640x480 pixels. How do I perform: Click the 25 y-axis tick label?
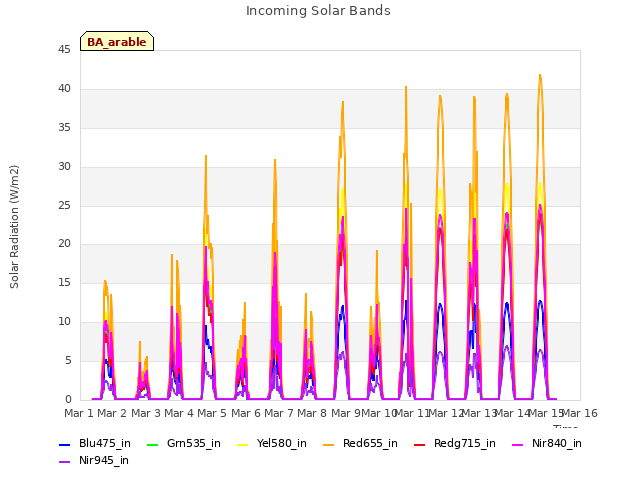(x=64, y=205)
